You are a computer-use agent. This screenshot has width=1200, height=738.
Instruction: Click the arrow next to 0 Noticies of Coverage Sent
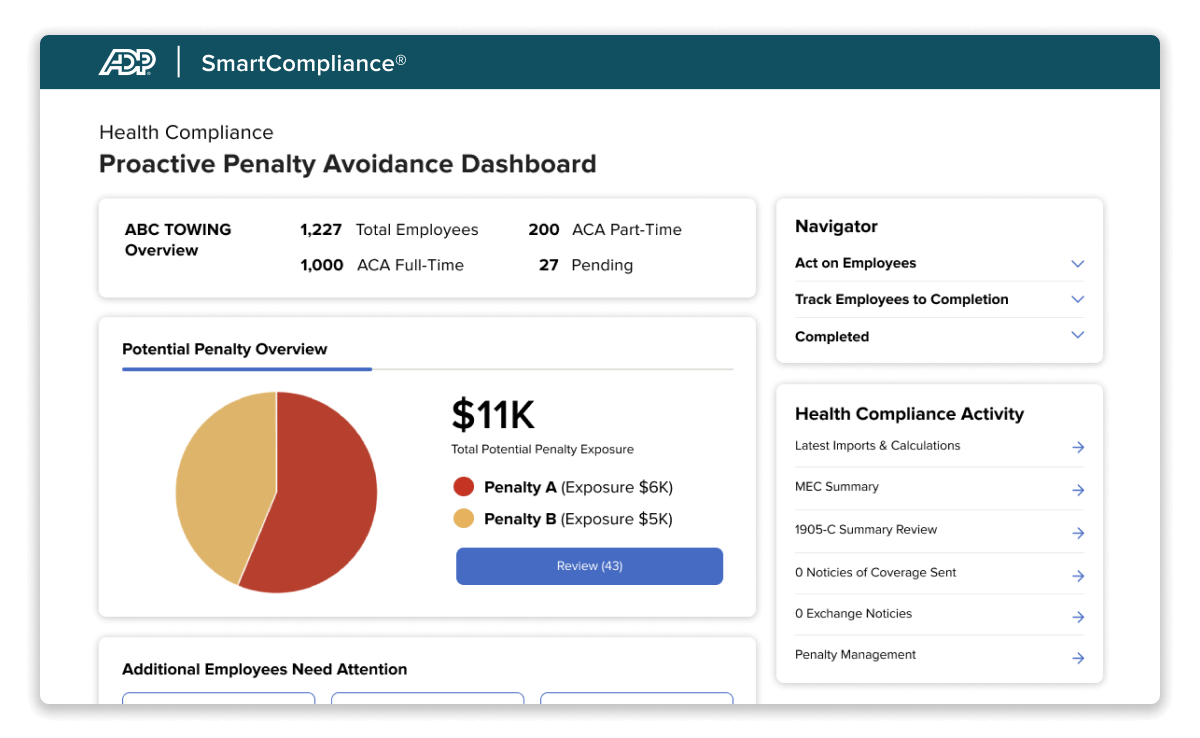point(1078,575)
